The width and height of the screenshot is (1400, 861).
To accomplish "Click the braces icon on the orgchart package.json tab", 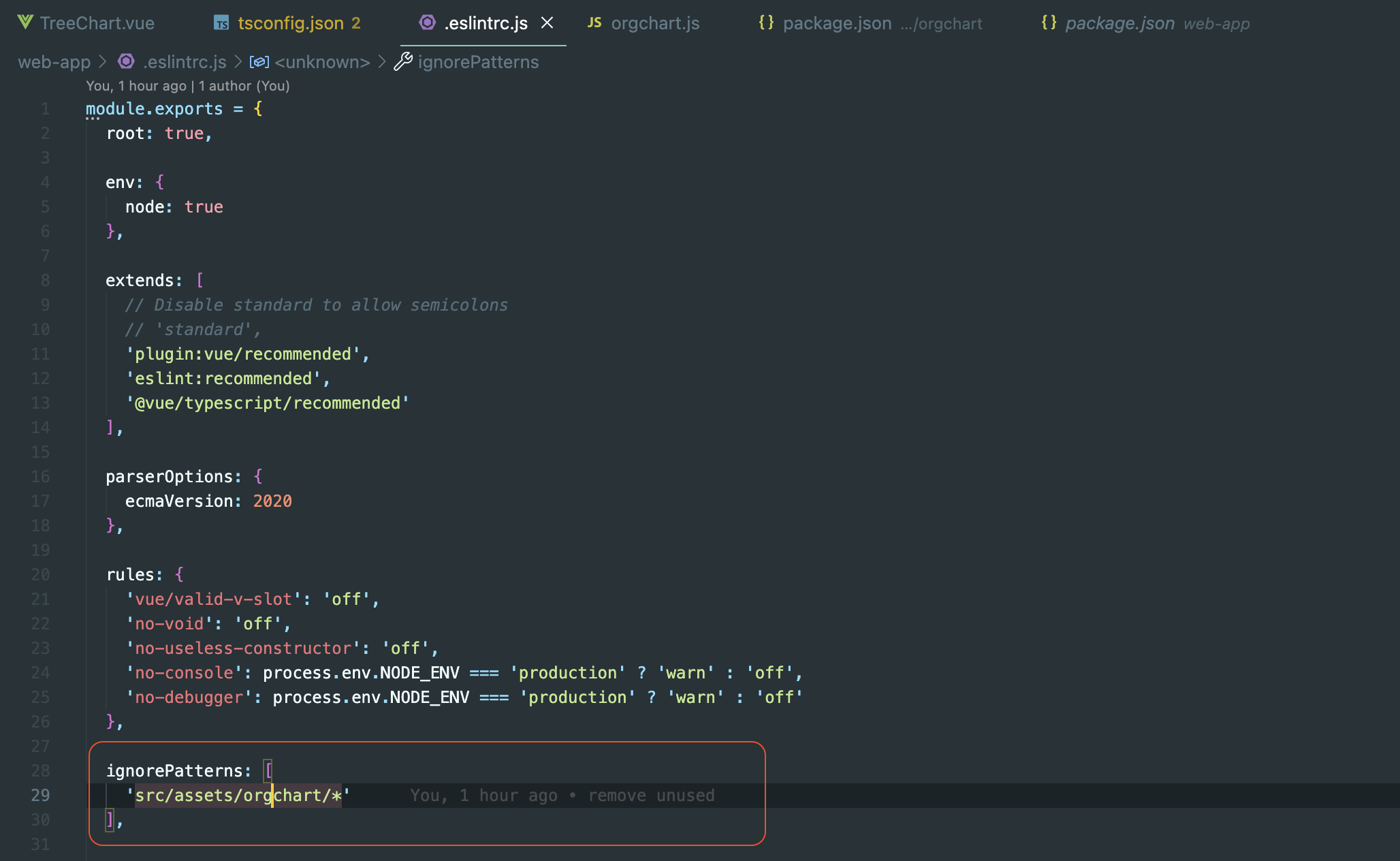I will (x=765, y=22).
